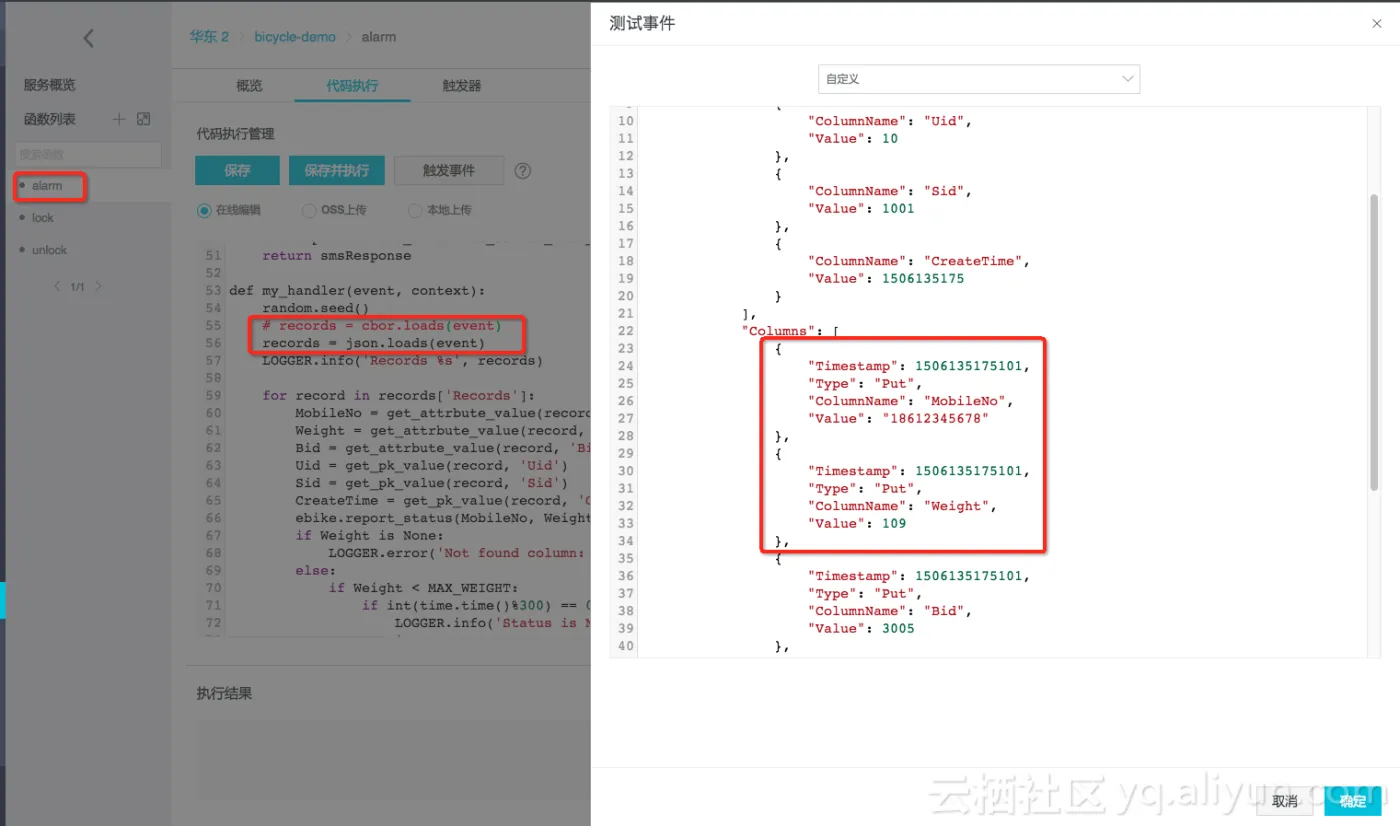Open the 自定义 event template dropdown

coord(979,79)
